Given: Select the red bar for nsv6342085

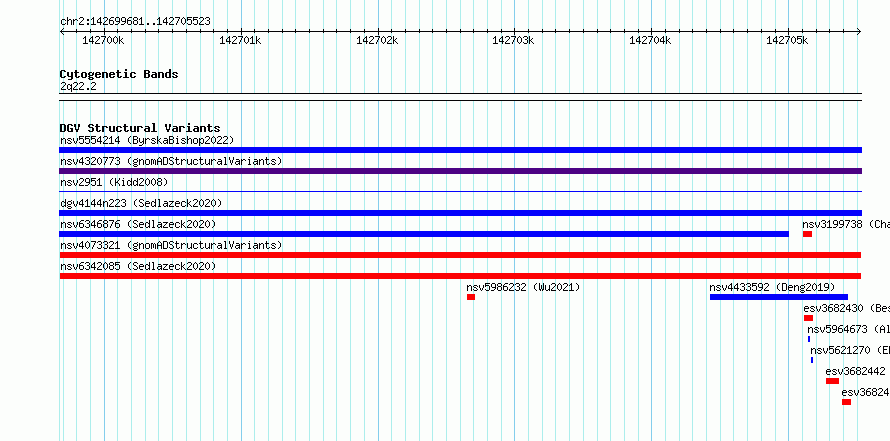Looking at the screenshot, I should point(460,276).
